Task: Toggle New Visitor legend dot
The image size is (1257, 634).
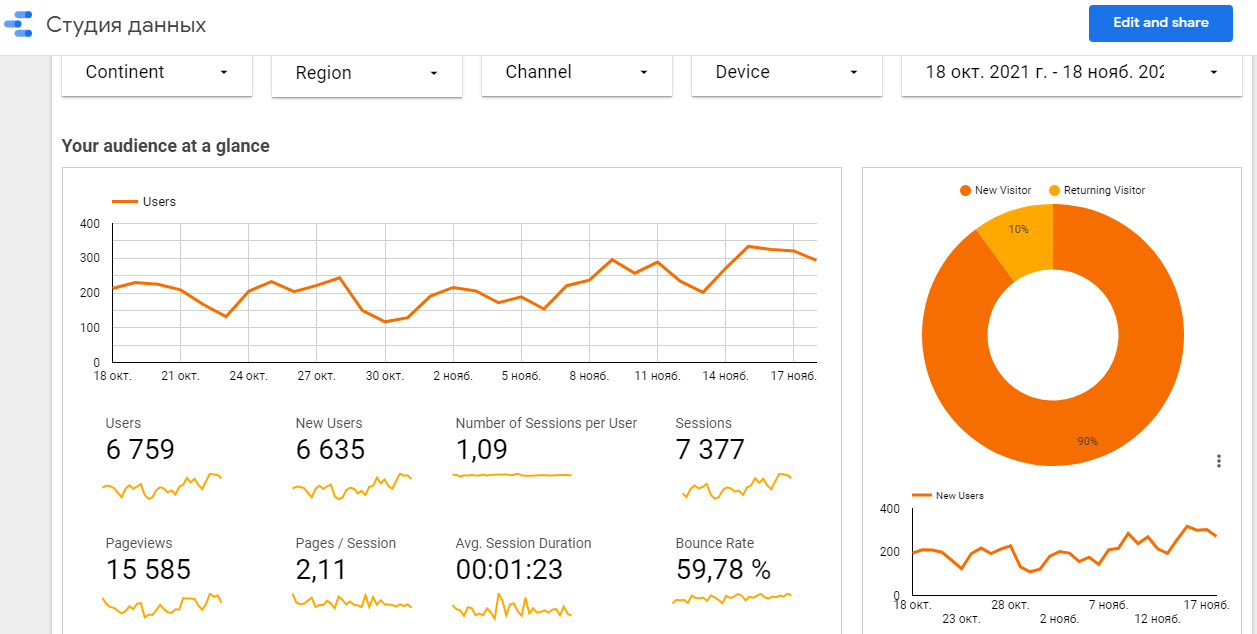Action: click(965, 191)
